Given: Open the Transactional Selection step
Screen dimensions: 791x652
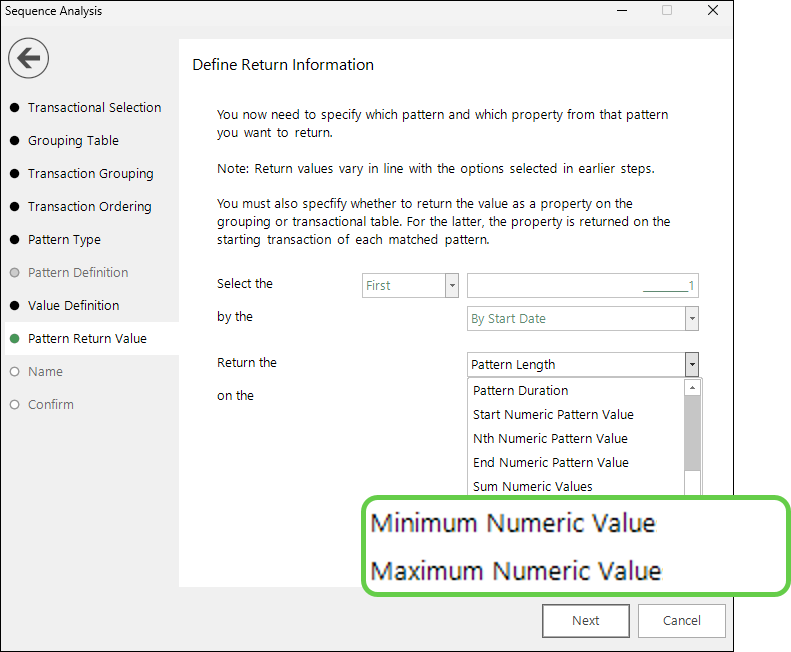Looking at the screenshot, I should click(94, 107).
